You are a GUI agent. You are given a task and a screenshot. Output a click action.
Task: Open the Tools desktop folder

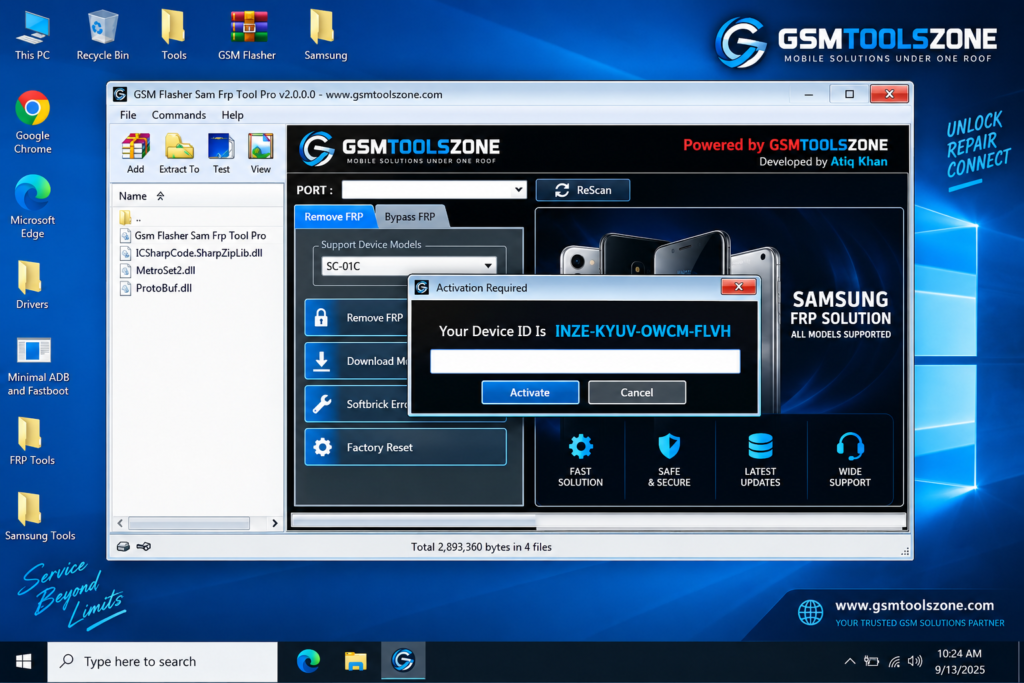pos(174,37)
